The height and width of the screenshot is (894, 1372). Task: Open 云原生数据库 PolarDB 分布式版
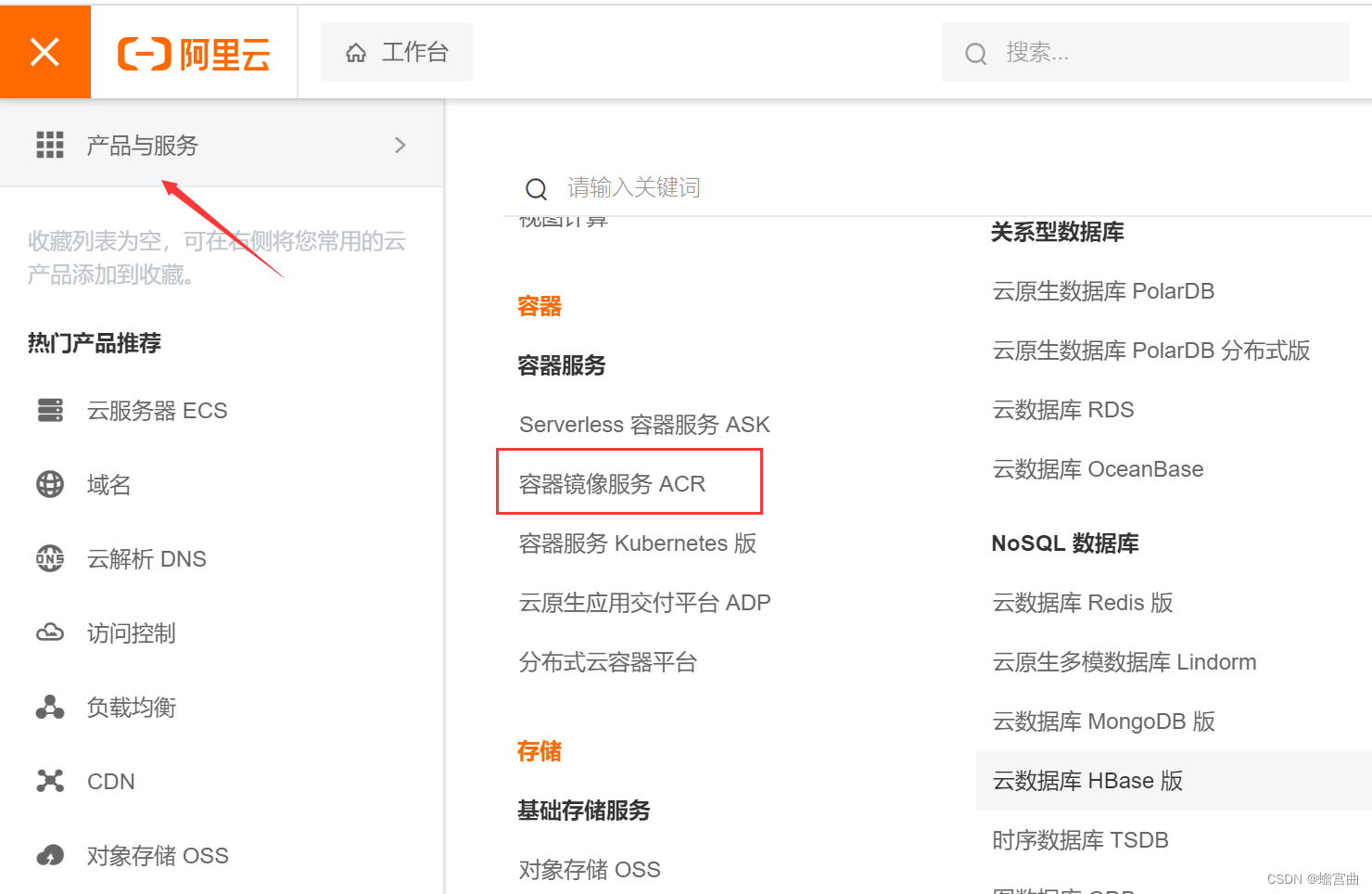pyautogui.click(x=1151, y=351)
